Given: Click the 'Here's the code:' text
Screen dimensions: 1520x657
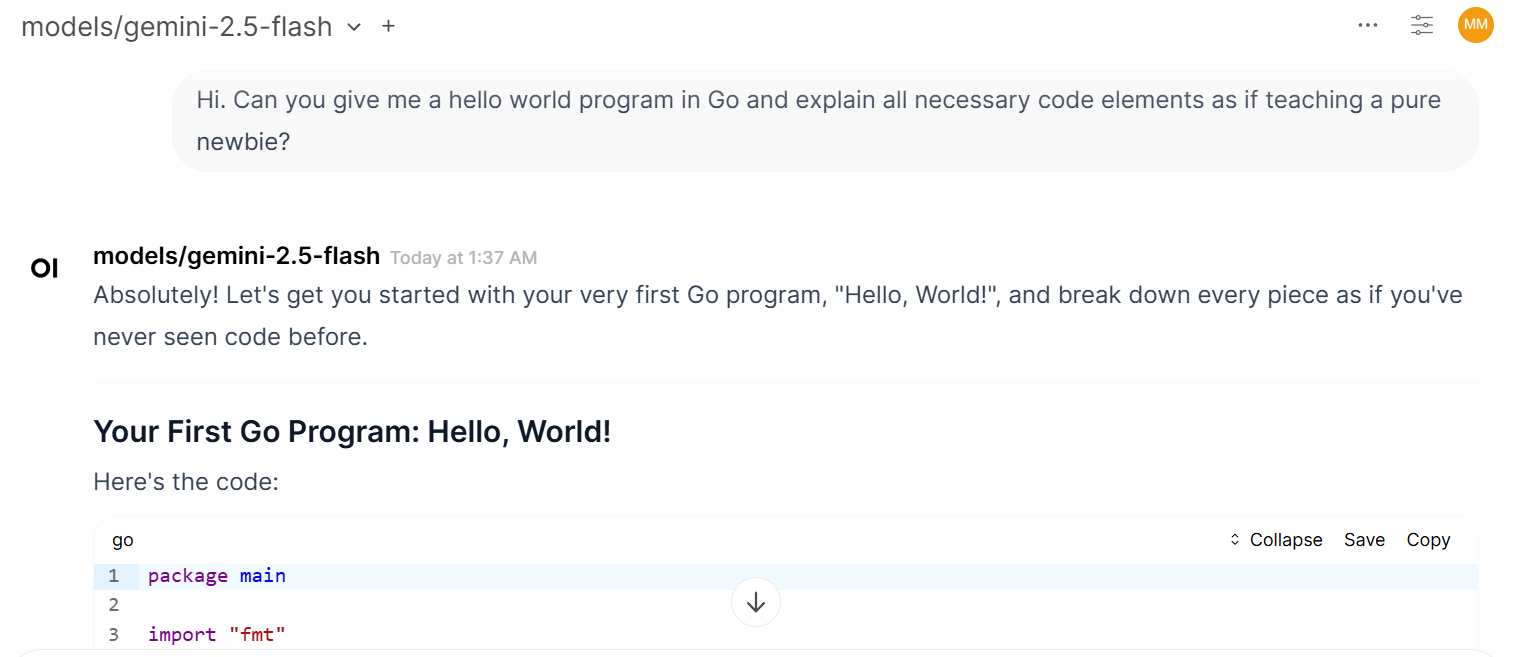Looking at the screenshot, I should [x=186, y=482].
